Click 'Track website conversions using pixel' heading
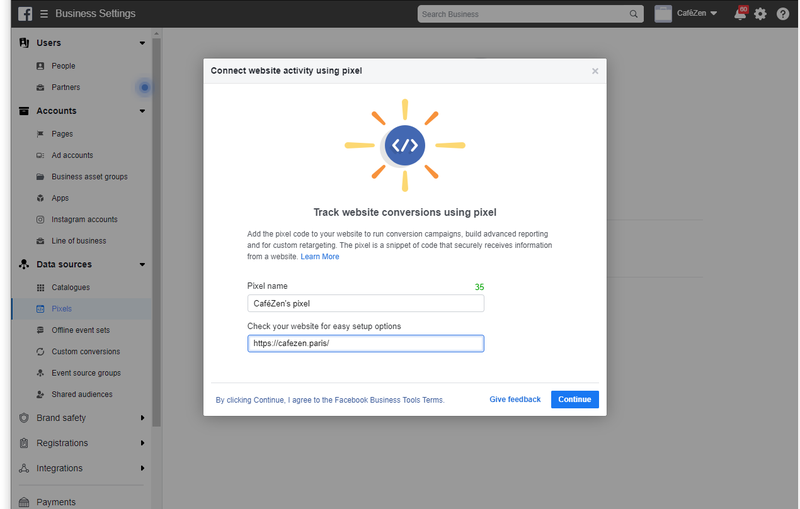The height and width of the screenshot is (509, 800). point(405,212)
